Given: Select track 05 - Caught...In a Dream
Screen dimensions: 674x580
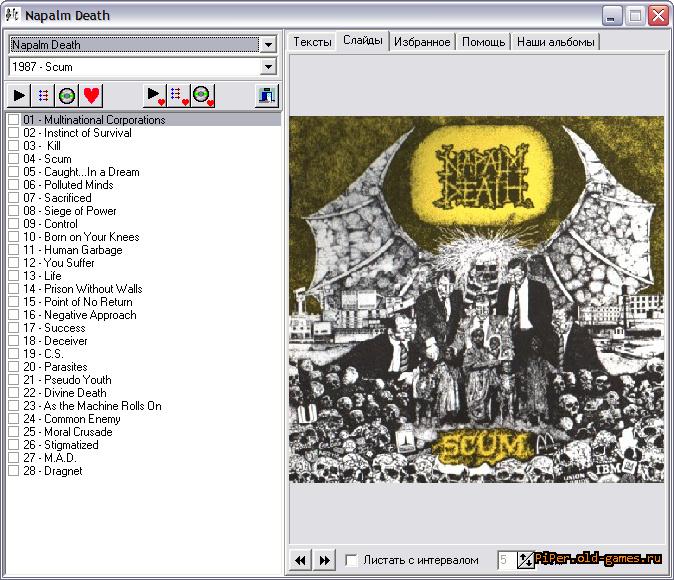Looking at the screenshot, I should [81, 172].
